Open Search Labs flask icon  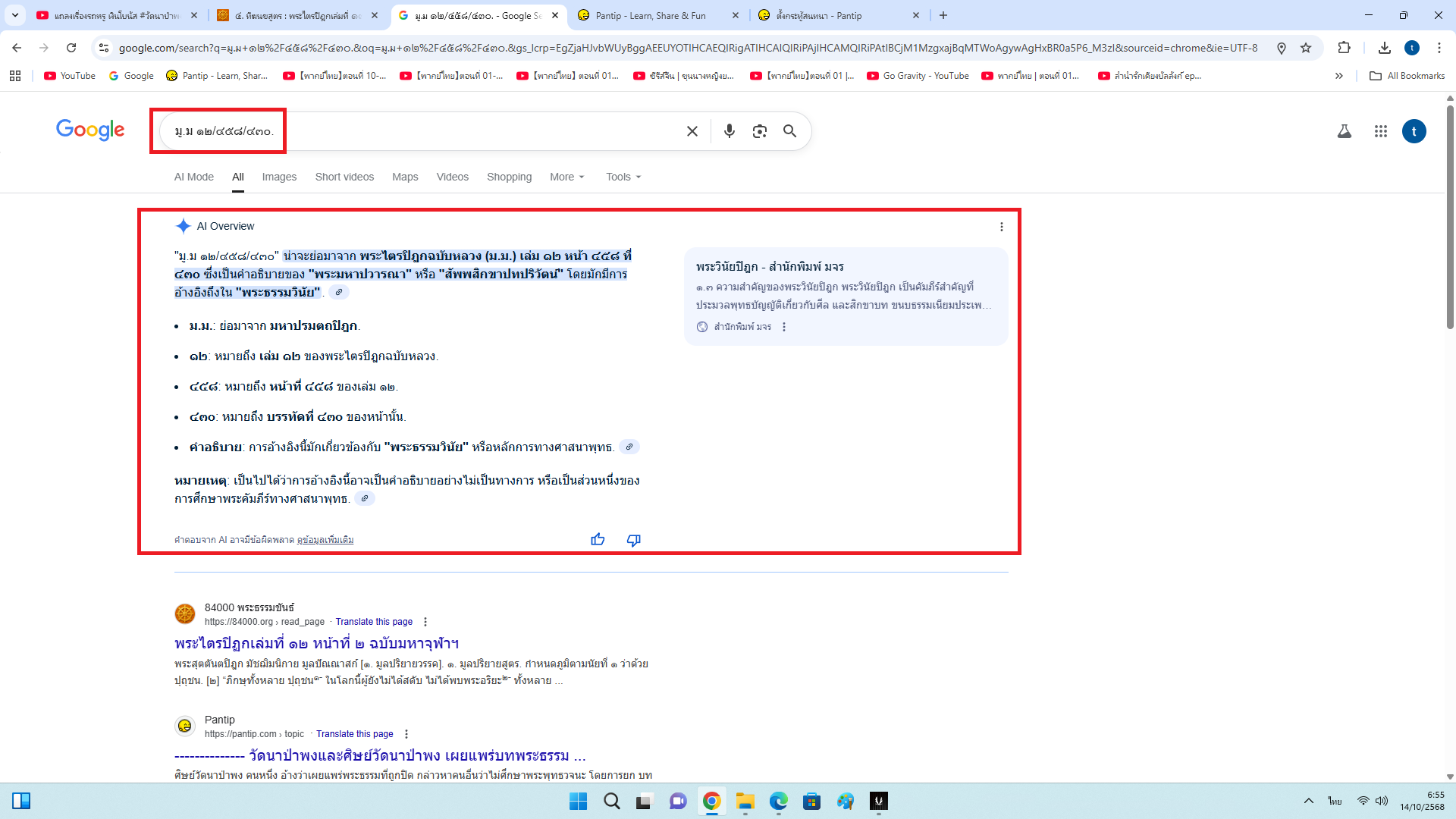pos(1344,131)
